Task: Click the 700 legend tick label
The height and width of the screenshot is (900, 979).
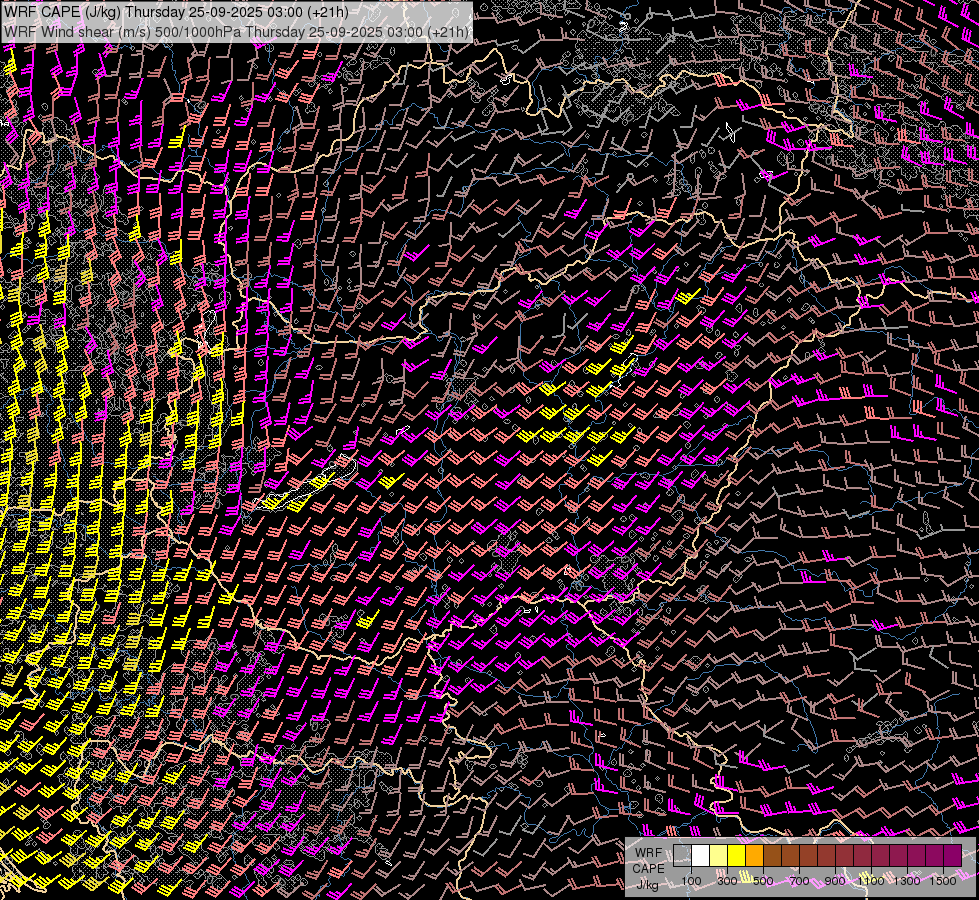Action: 799,881
